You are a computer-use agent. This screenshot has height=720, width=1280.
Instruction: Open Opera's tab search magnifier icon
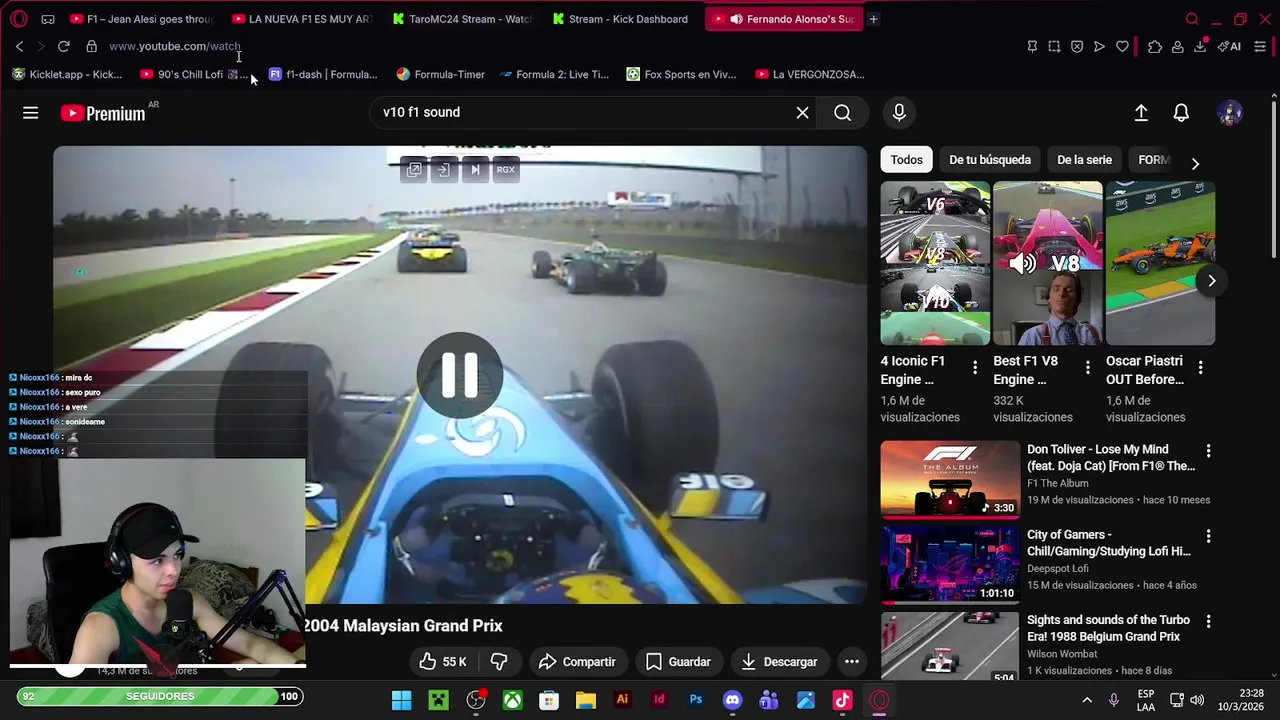pos(1192,19)
